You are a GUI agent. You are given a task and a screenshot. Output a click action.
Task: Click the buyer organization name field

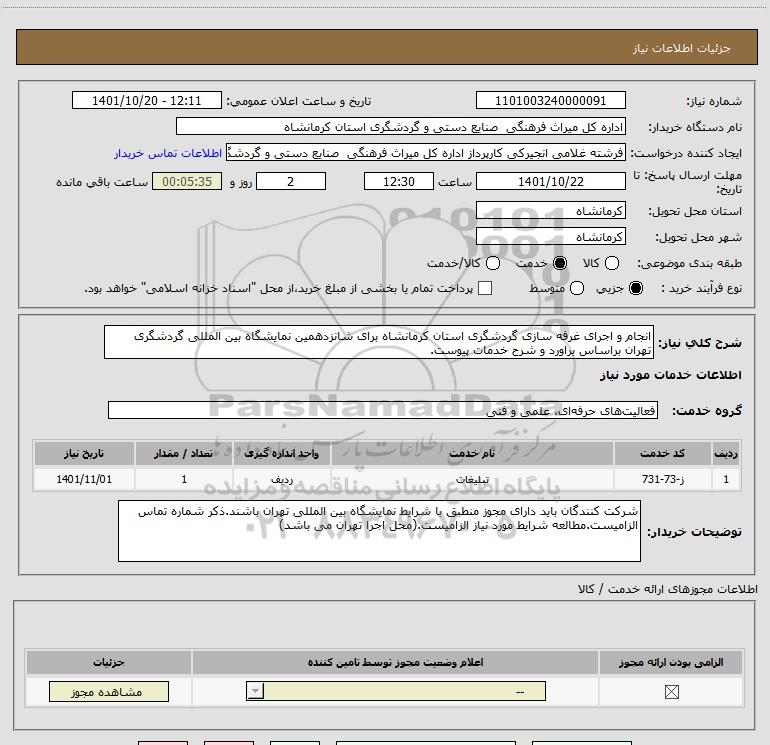(x=401, y=127)
